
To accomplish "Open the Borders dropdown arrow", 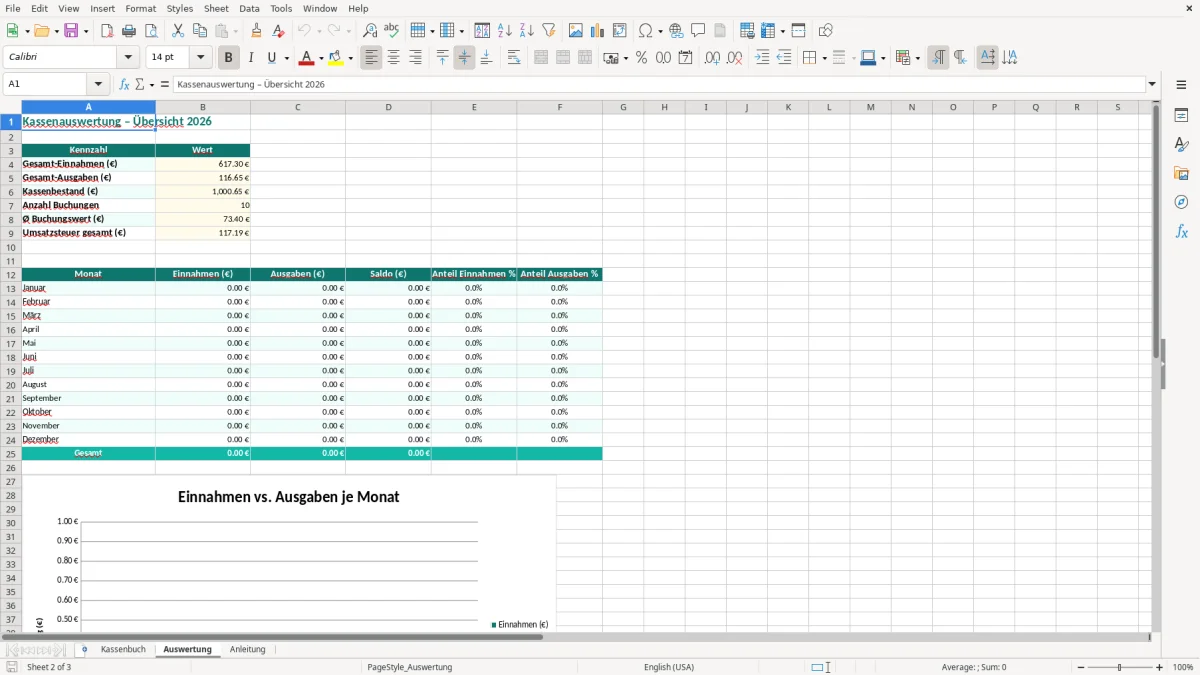I will pos(823,58).
